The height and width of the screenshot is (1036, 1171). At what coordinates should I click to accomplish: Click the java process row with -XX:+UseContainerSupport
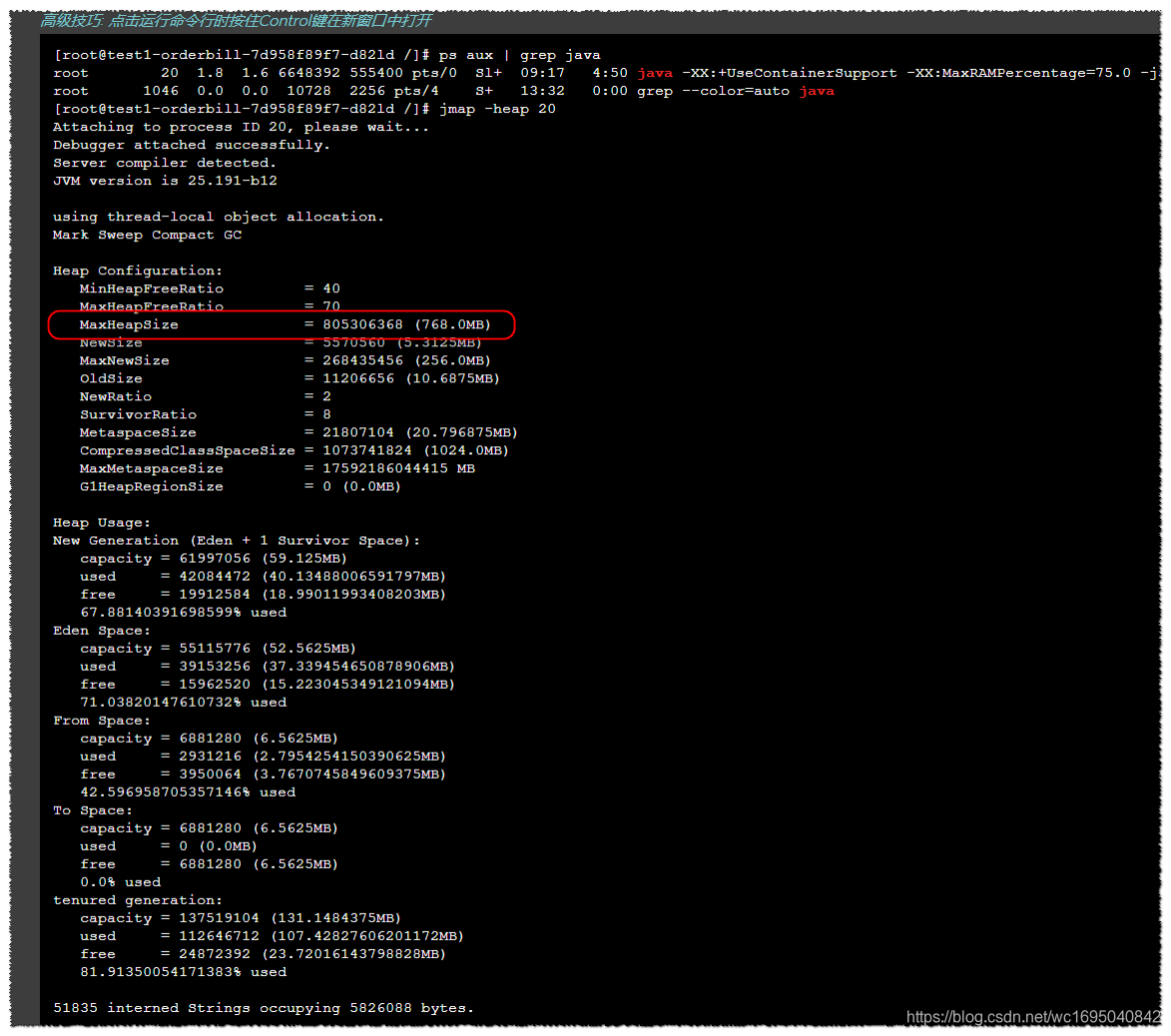606,73
